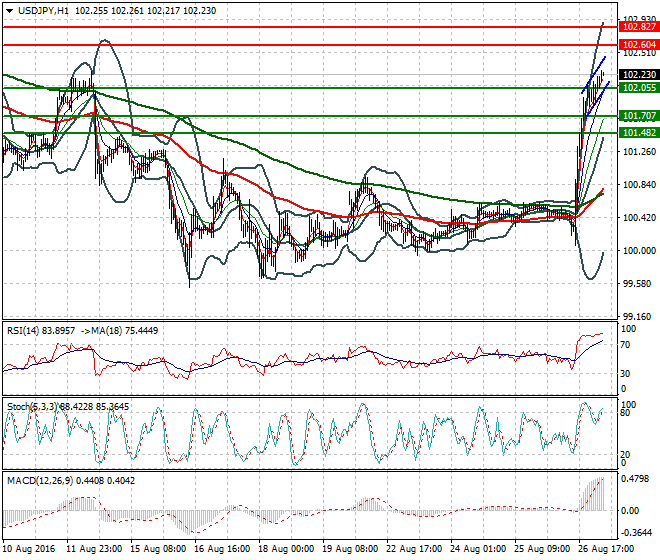Select the 15 Aug 08:00 time axis label
This screenshot has width=660, height=560.
pos(158,549)
